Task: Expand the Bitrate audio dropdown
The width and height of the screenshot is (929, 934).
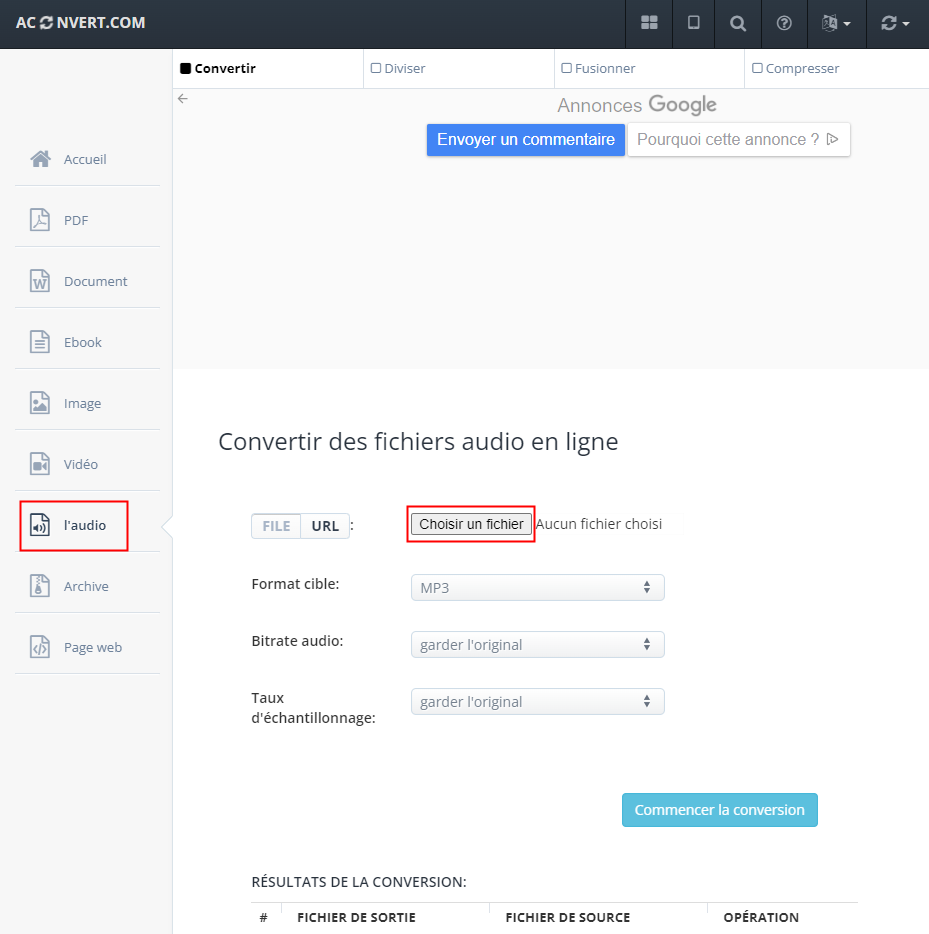Action: point(537,645)
